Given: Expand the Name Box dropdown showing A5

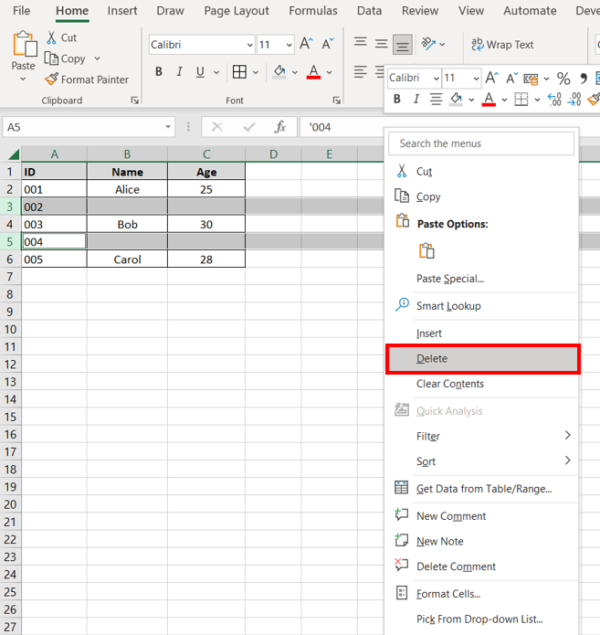Looking at the screenshot, I should pyautogui.click(x=168, y=127).
